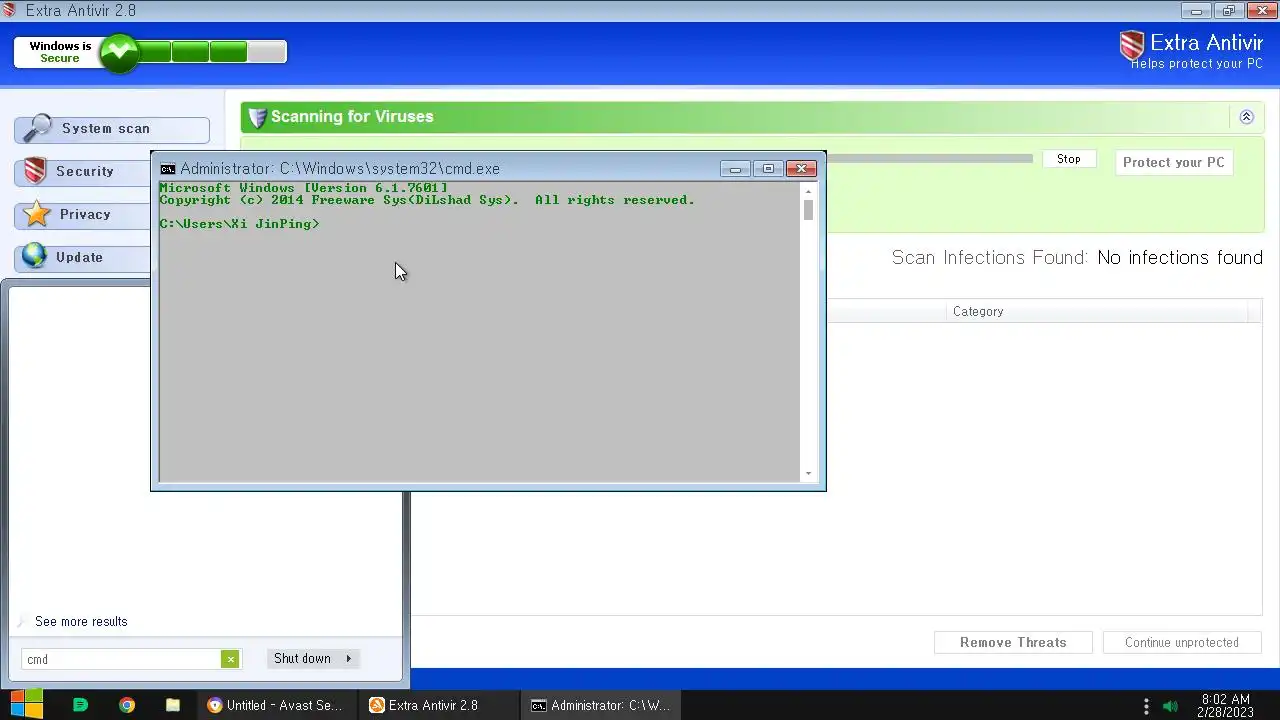The height and width of the screenshot is (720, 1280).
Task: Minimize the cmd.exe window
Action: 735,169
